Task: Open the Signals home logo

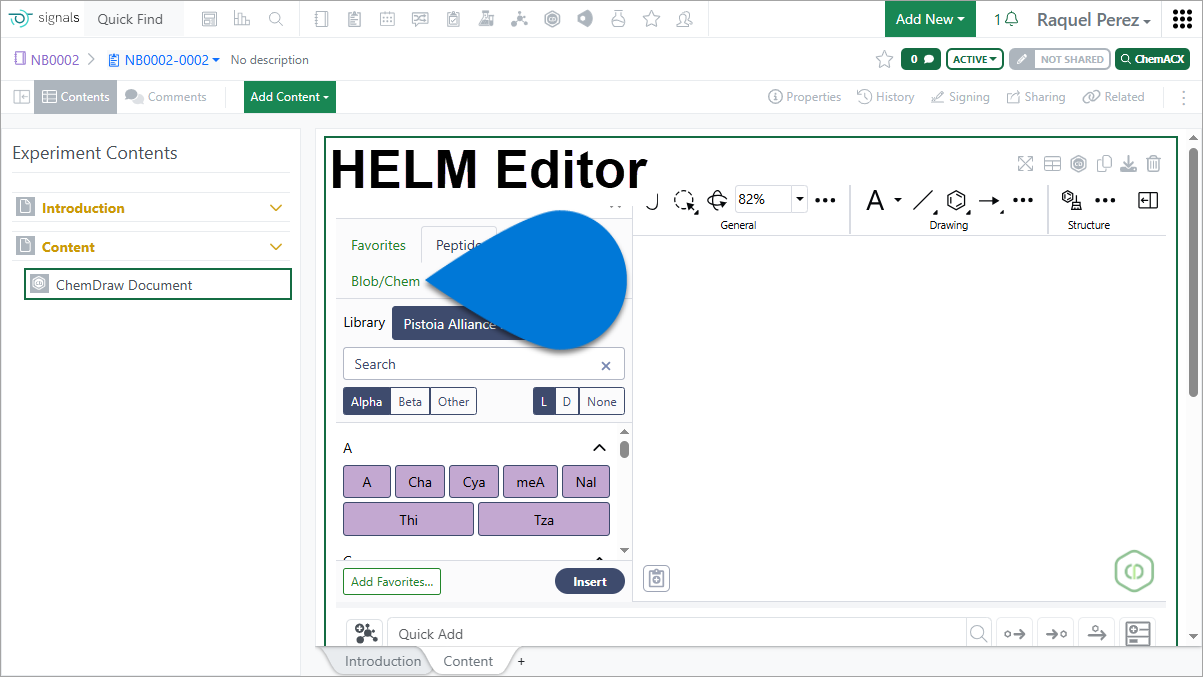Action: 43,19
